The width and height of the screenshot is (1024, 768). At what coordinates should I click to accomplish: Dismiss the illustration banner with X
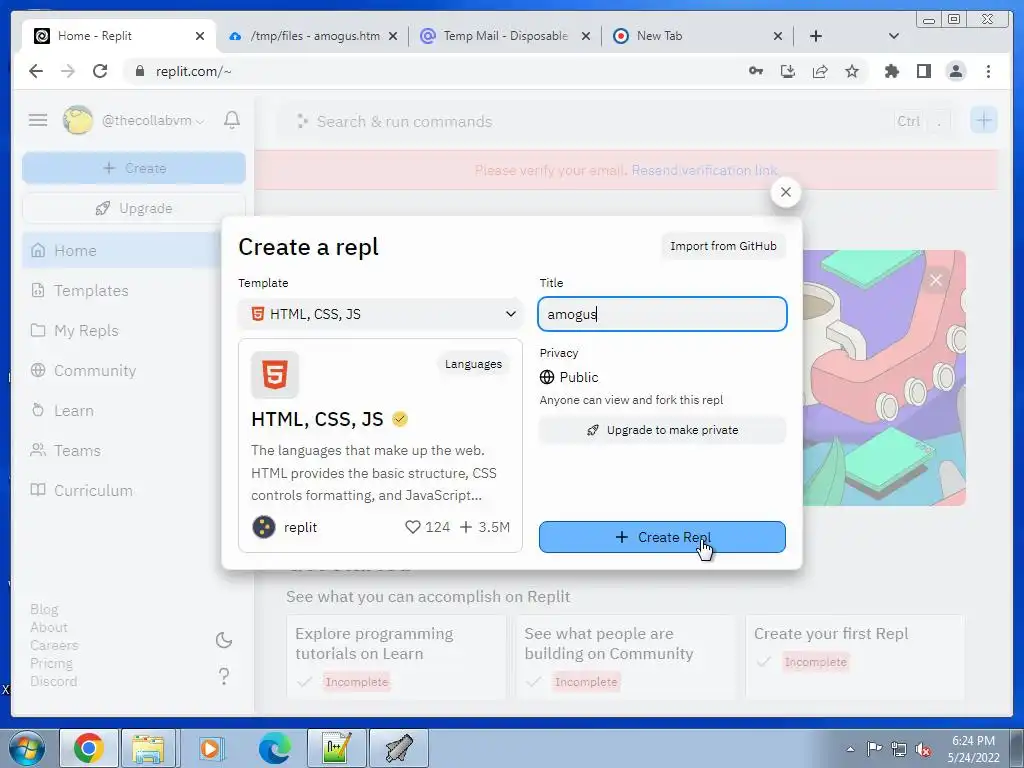[x=936, y=280]
